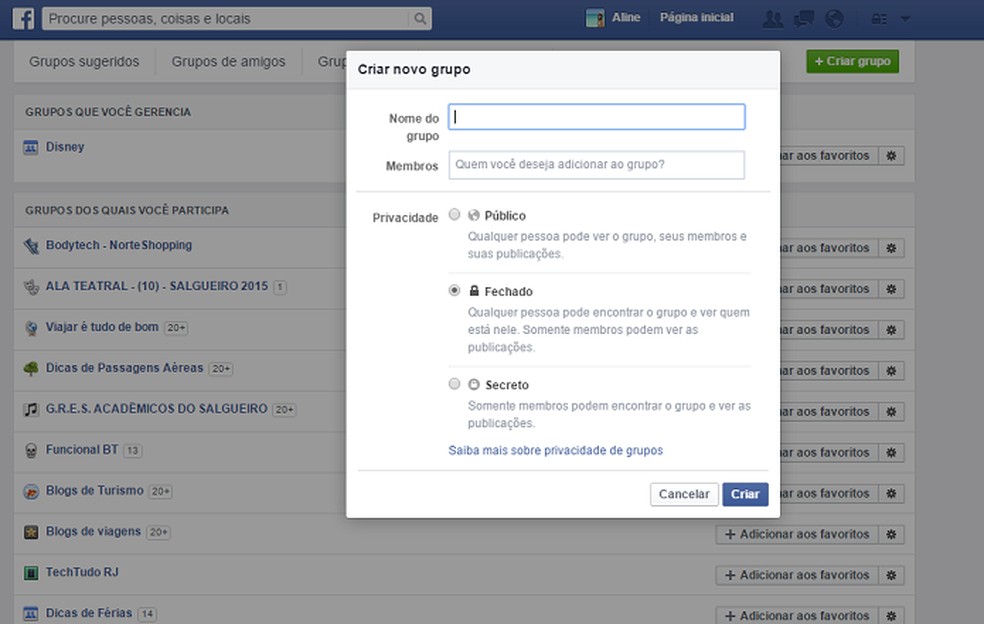Open messages icon in top bar
Image resolution: width=984 pixels, height=624 pixels.
(x=803, y=19)
